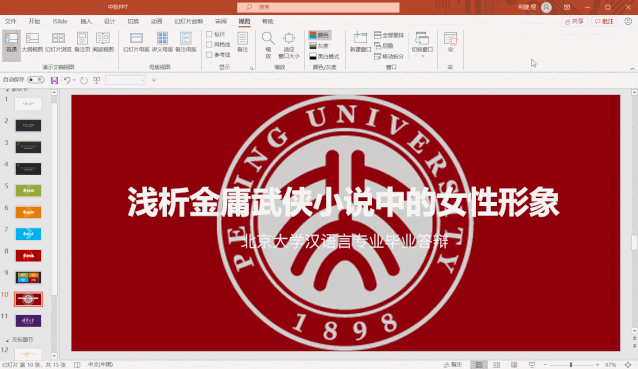Click the Undo arrow icon
Image resolution: width=638 pixels, height=369 pixels.
[x=67, y=80]
